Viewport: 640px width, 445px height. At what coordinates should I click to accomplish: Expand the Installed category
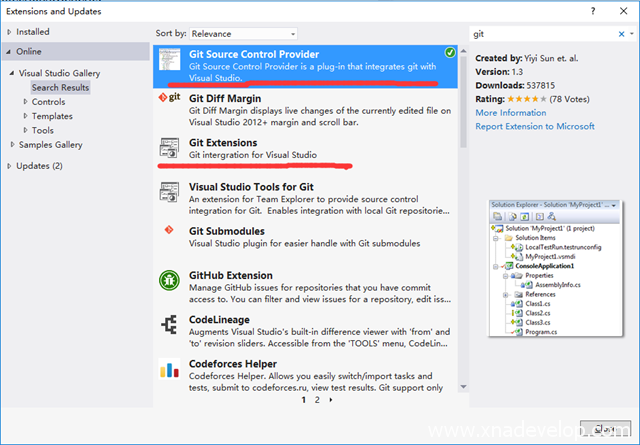[x=10, y=32]
